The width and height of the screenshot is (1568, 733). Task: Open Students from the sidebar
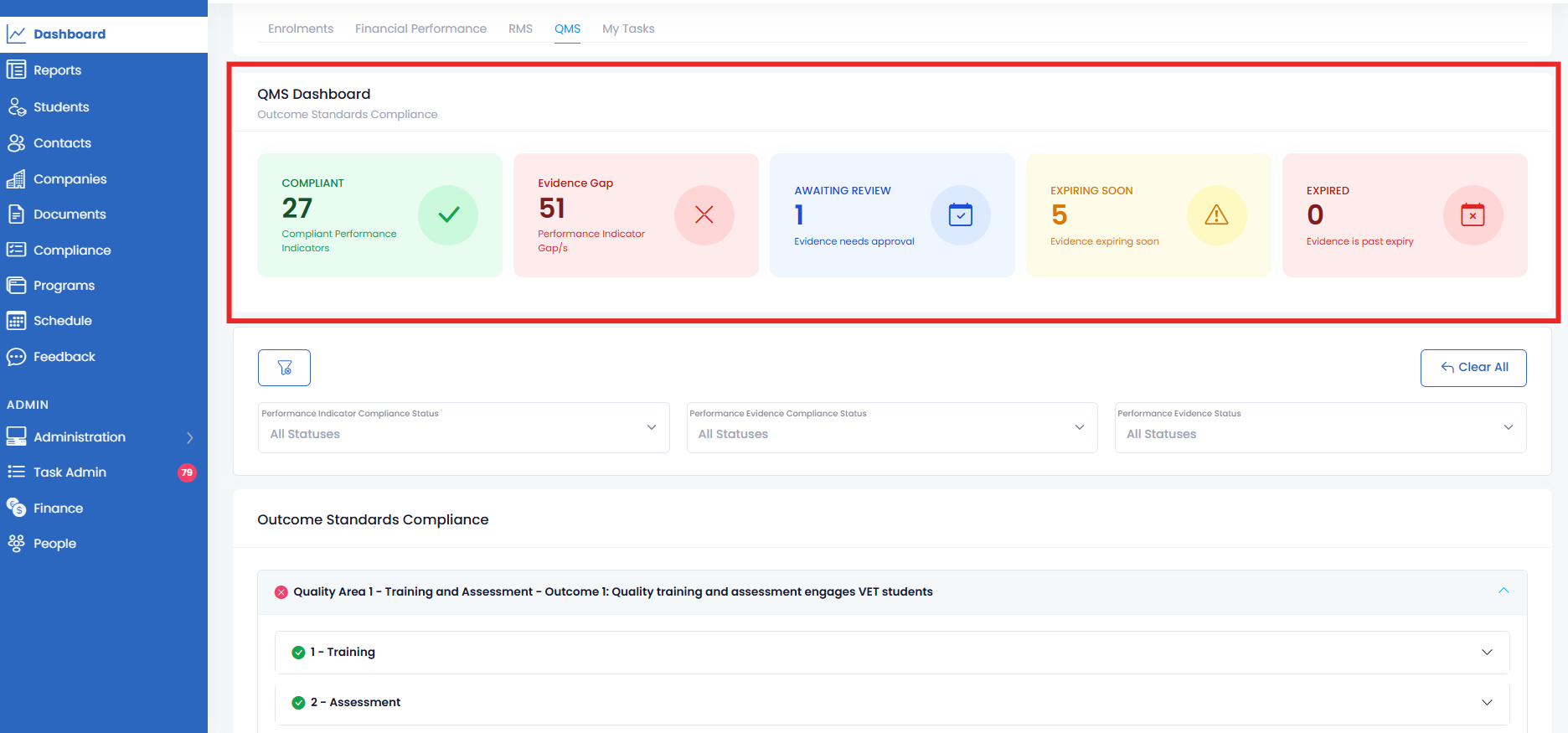click(x=61, y=107)
